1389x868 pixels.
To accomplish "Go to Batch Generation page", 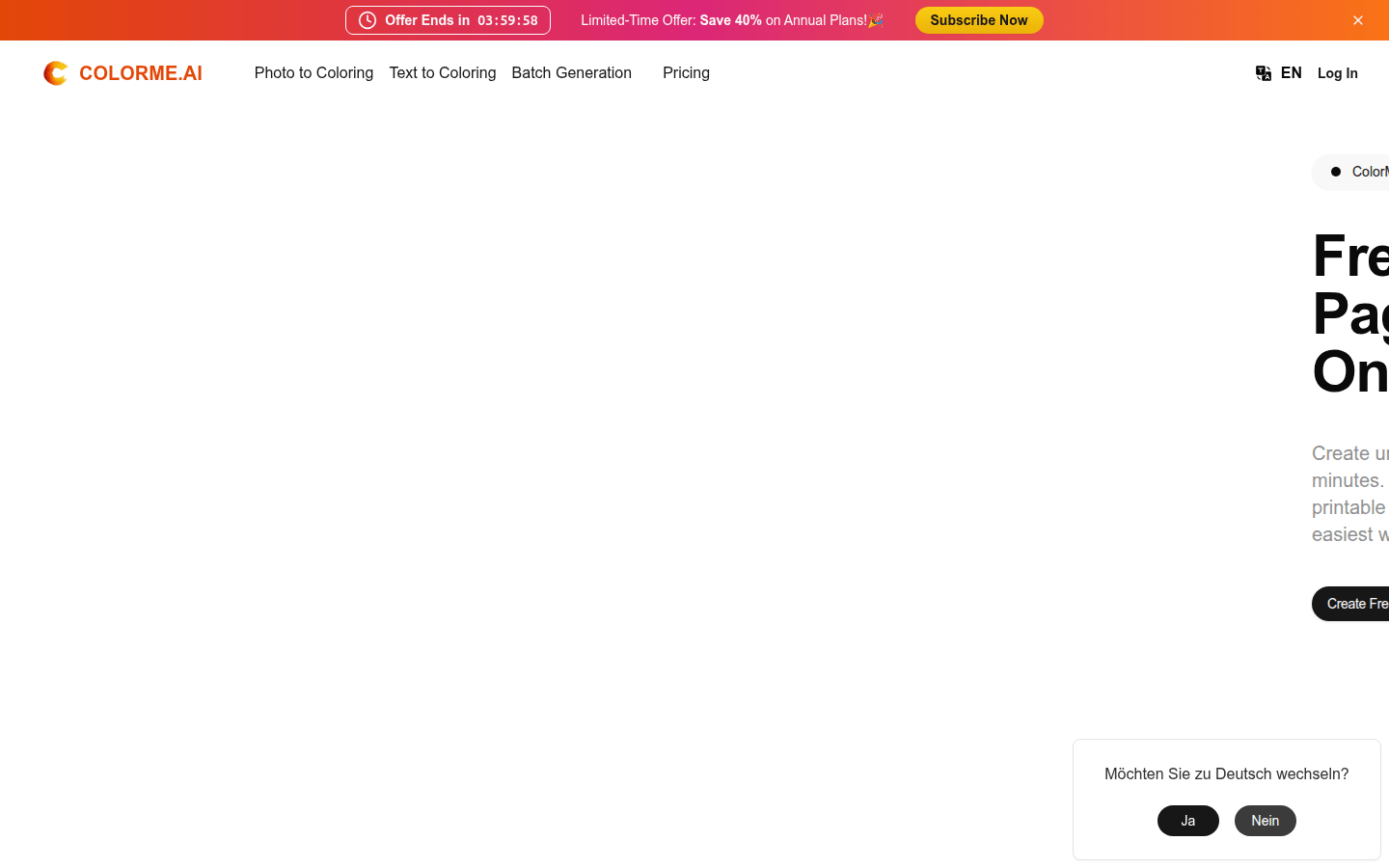I will coord(571,73).
